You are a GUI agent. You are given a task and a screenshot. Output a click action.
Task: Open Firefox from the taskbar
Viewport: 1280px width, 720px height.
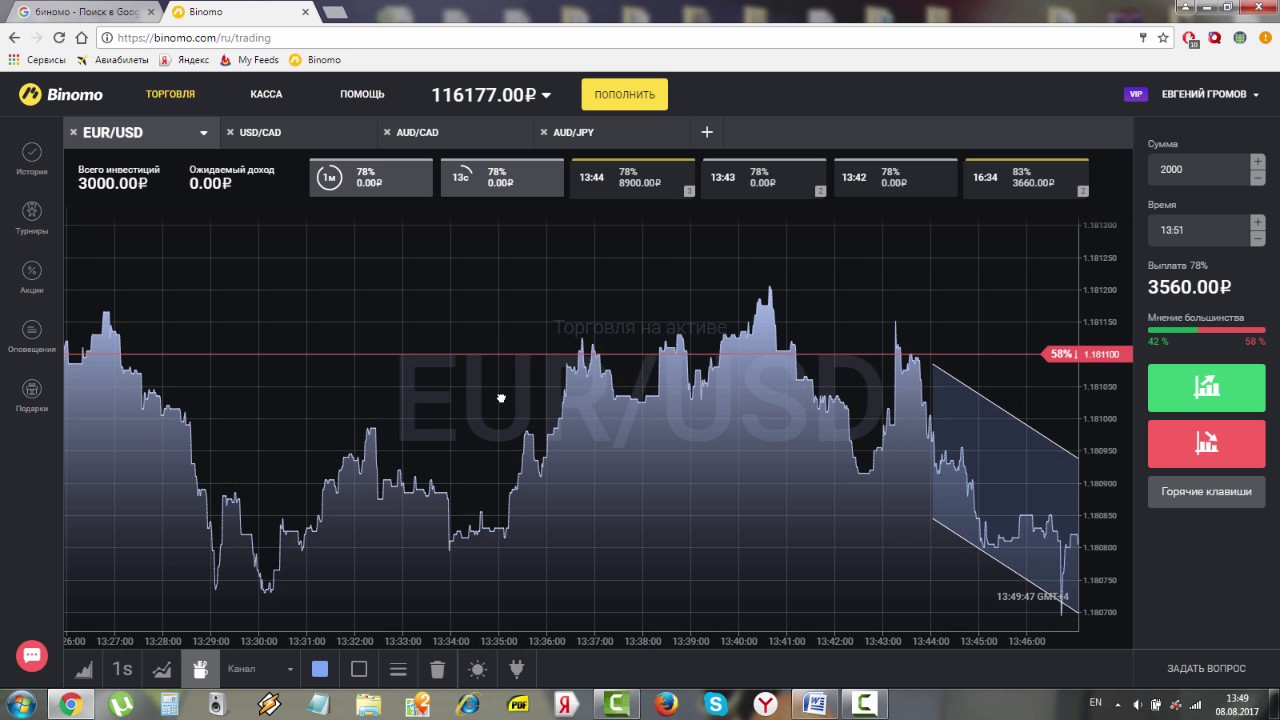(667, 703)
